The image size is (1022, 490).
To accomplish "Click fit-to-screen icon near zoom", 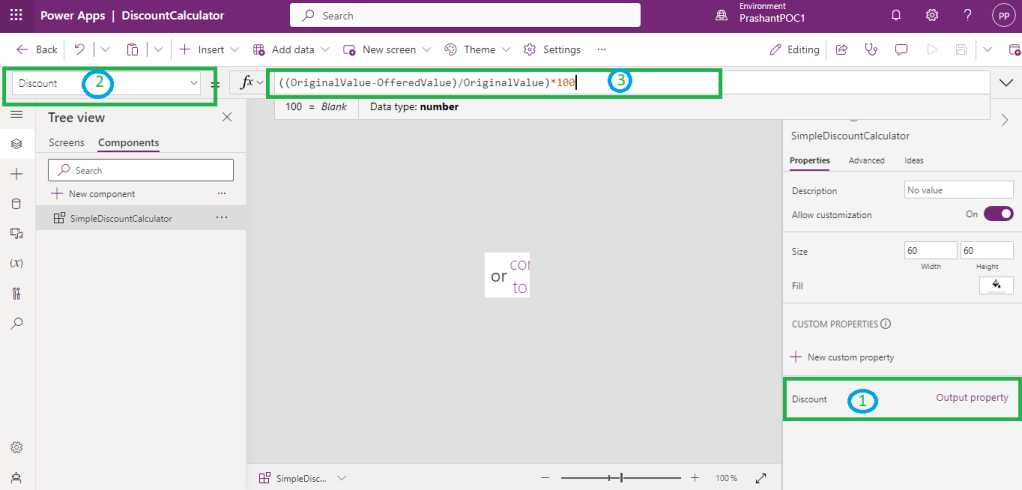I will point(760,478).
